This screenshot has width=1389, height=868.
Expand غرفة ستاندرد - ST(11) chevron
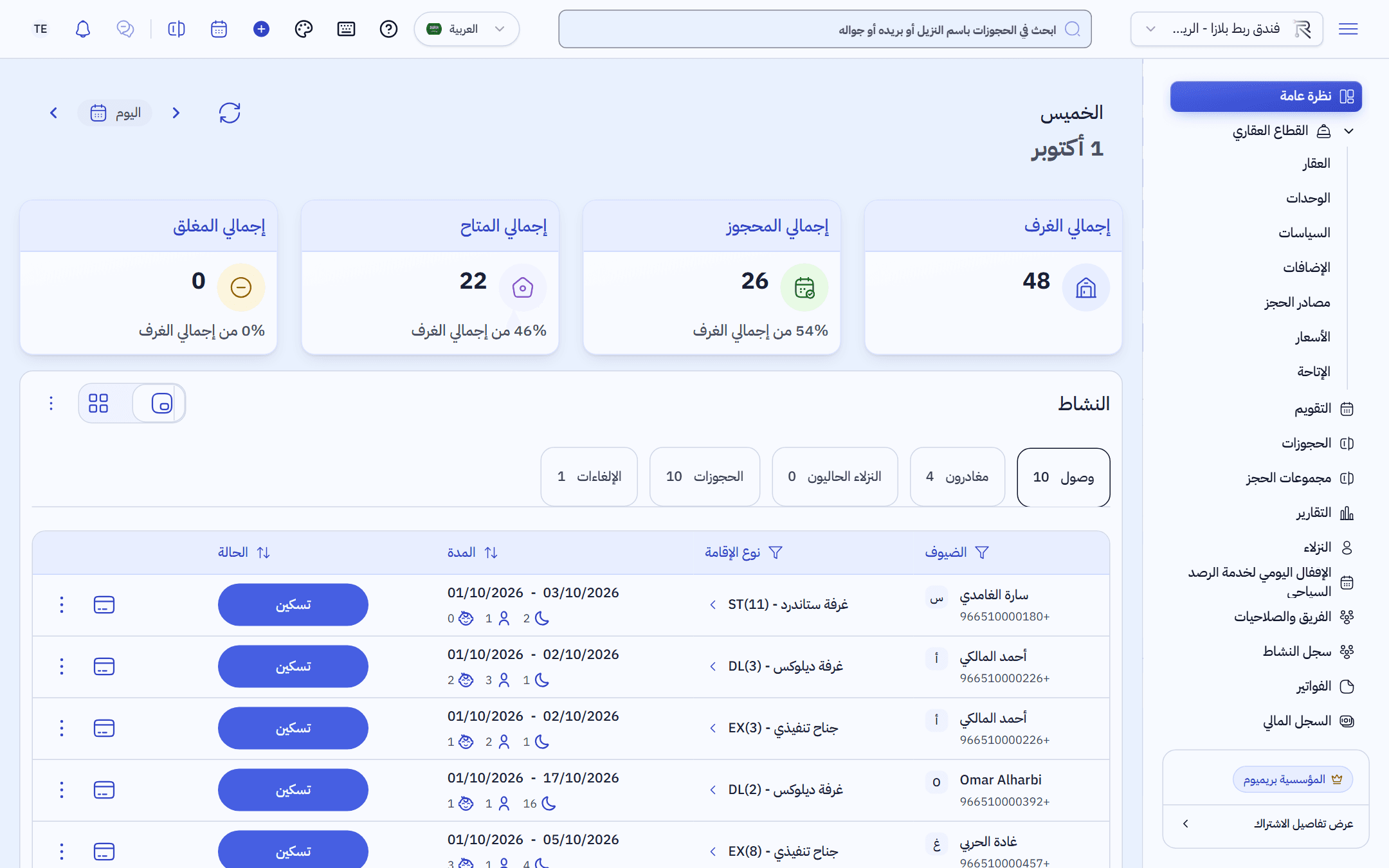(713, 604)
